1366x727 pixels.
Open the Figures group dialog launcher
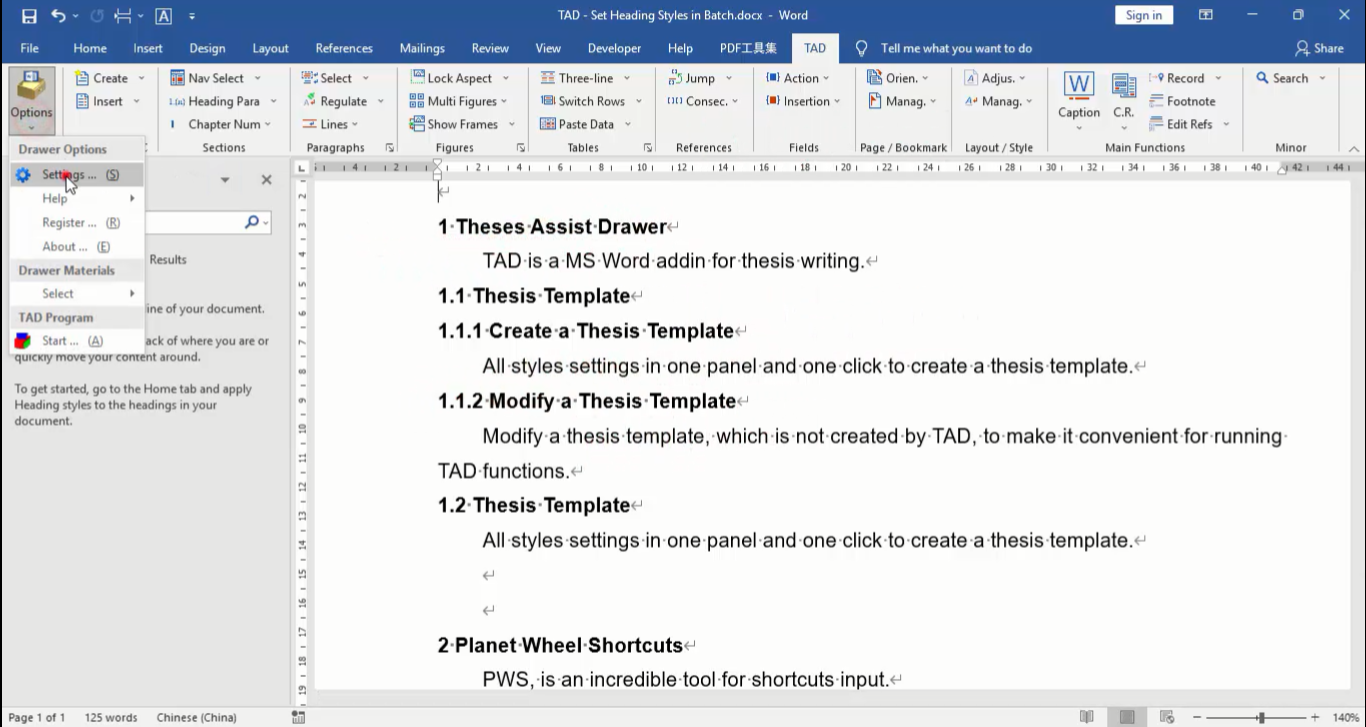(520, 147)
